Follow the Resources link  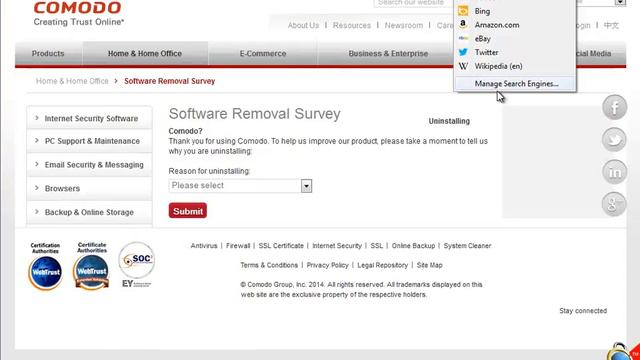(x=352, y=25)
